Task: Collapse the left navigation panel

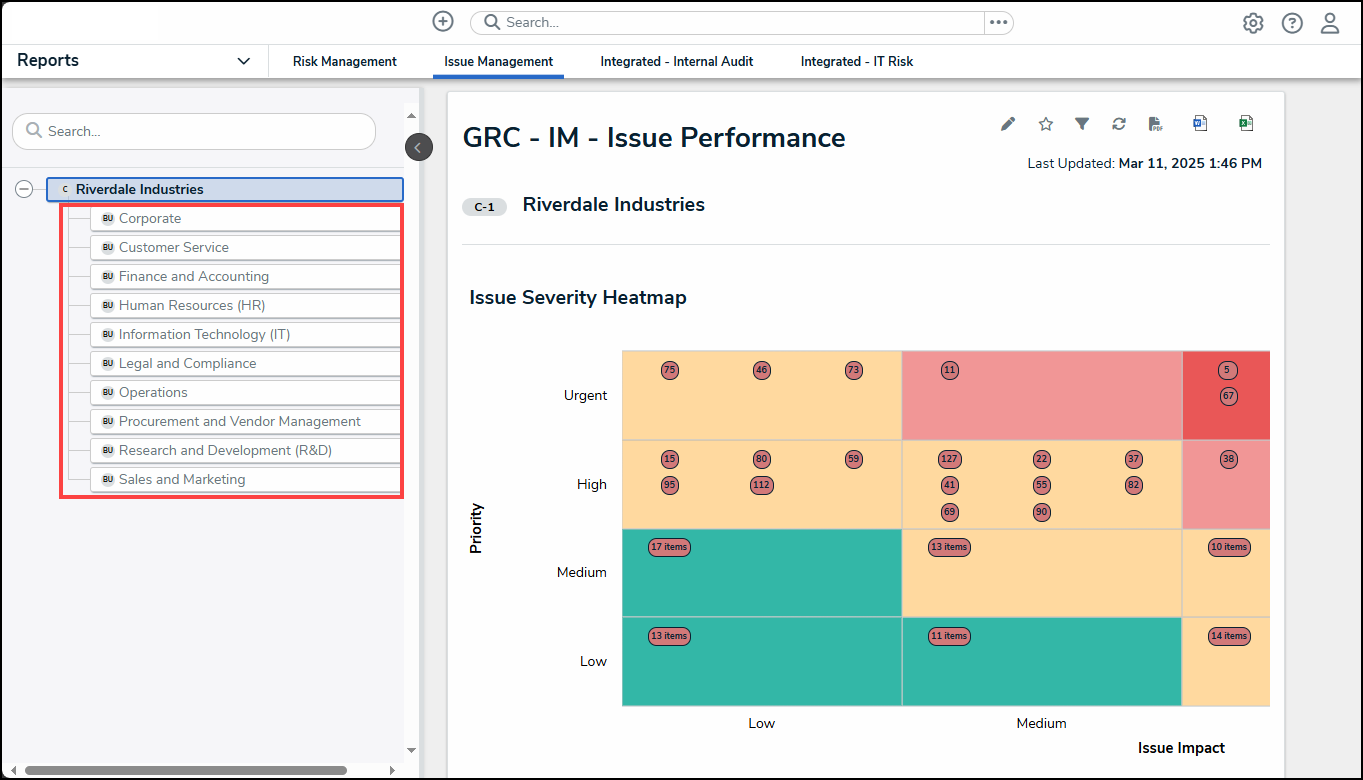Action: [418, 148]
